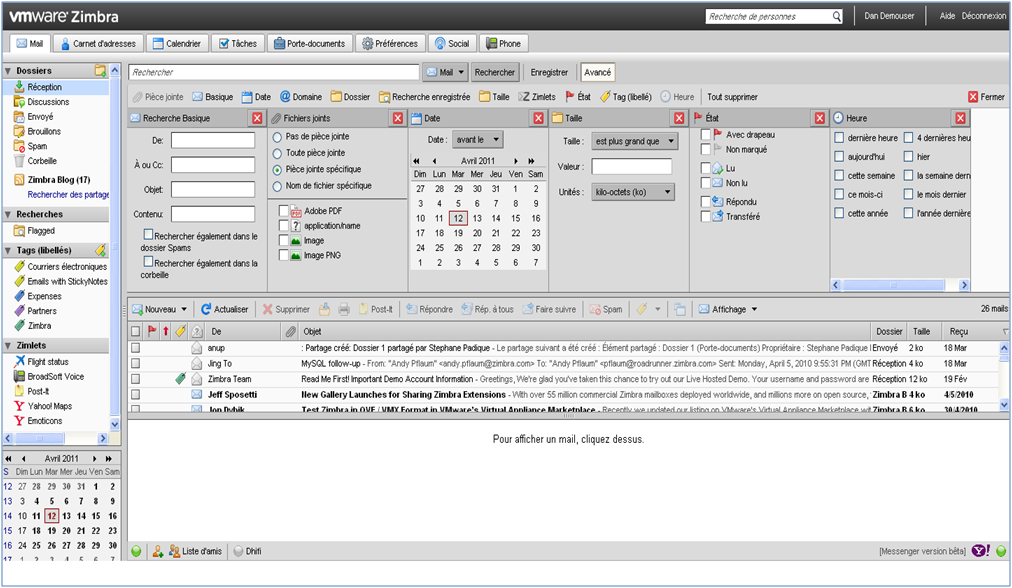Go to previous year in Date panel calendar

coord(416,161)
